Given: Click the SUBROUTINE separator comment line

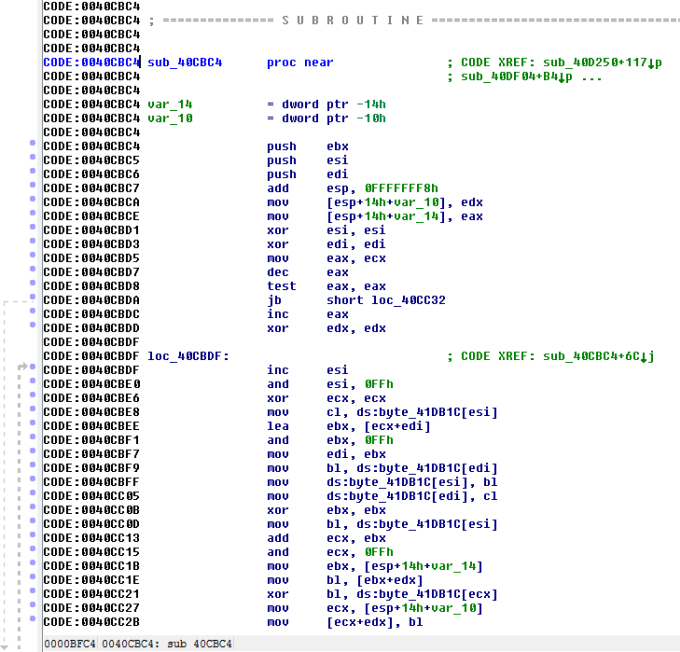Looking at the screenshot, I should pyautogui.click(x=414, y=20).
